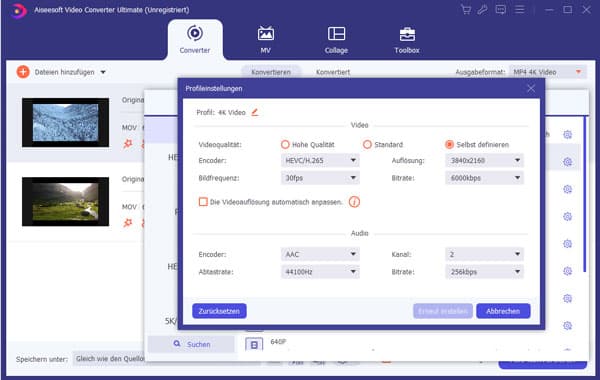Screen dimensions: 600x380
Task: Select Standard video quality radio
Action: 367,144
